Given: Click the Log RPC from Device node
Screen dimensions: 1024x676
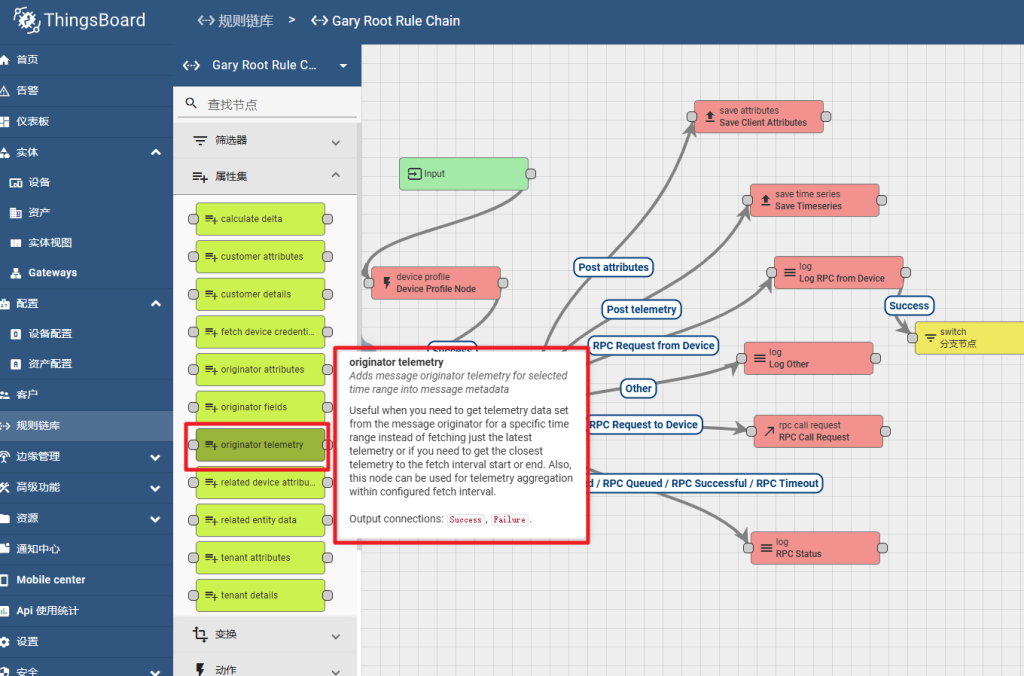Looking at the screenshot, I should 839,272.
